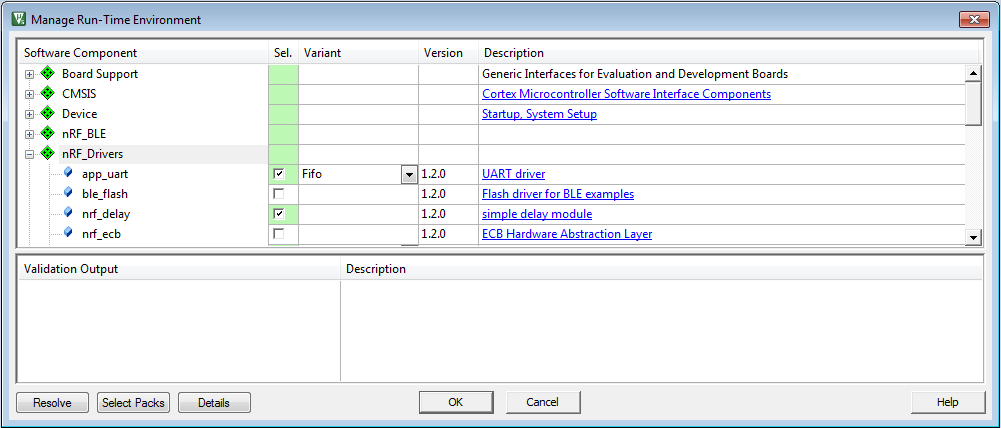
Task: Click the Sel. column header
Action: [x=283, y=53]
